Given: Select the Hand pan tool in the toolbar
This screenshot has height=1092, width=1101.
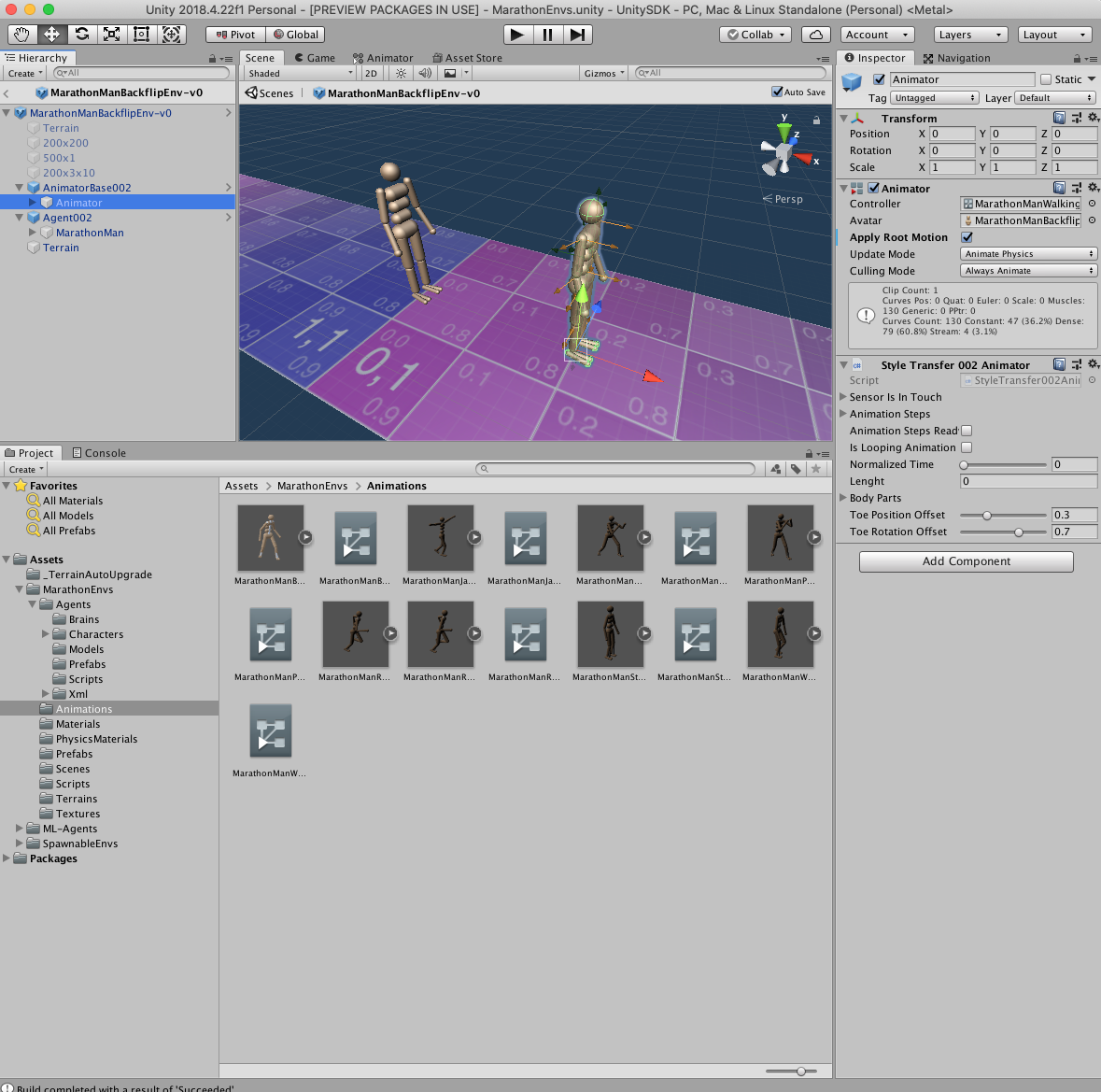Looking at the screenshot, I should click(21, 35).
